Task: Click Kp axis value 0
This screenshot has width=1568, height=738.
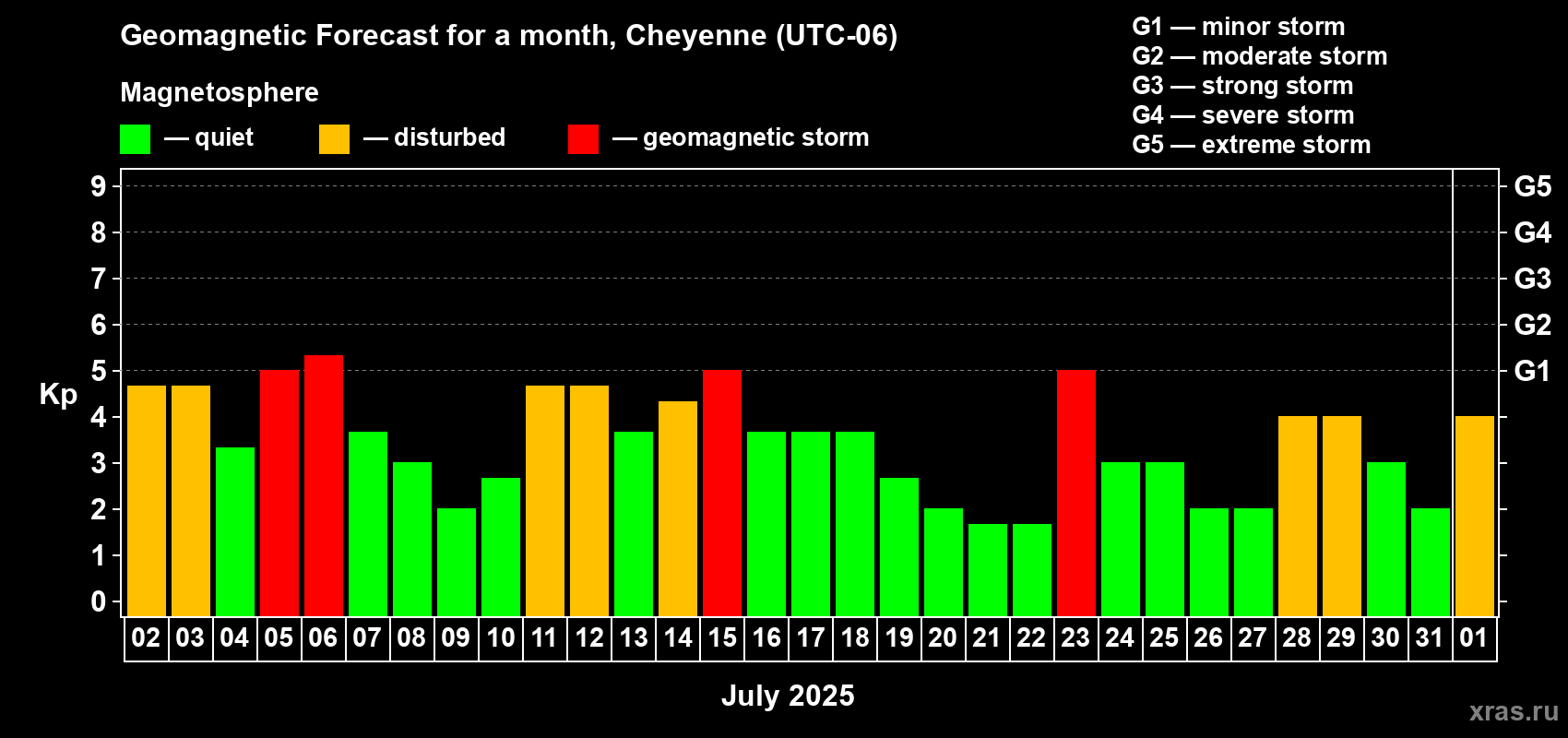Action: pos(99,601)
